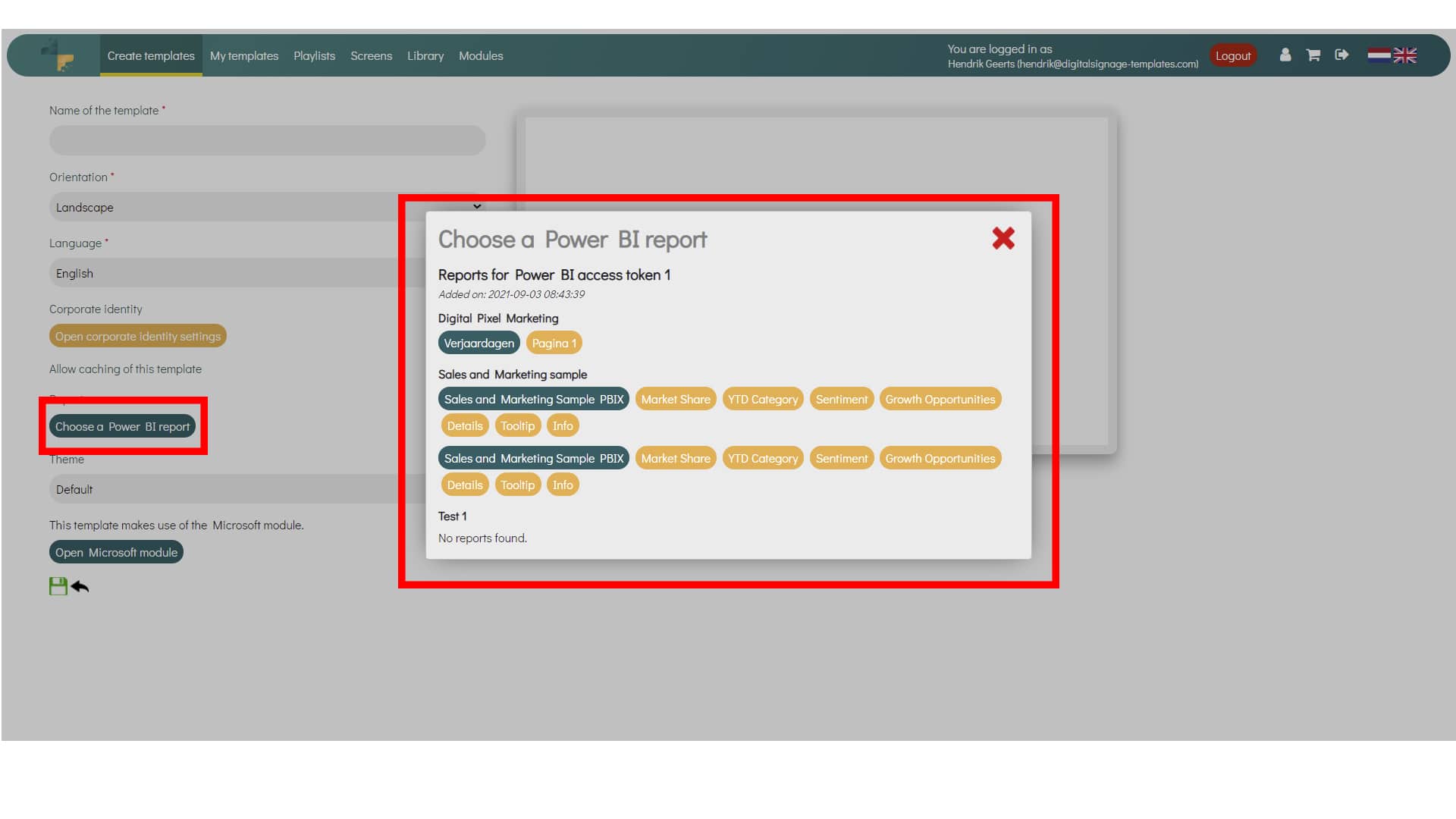Pick Sentiment in first sample row
This screenshot has height=819, width=1456.
pos(842,399)
